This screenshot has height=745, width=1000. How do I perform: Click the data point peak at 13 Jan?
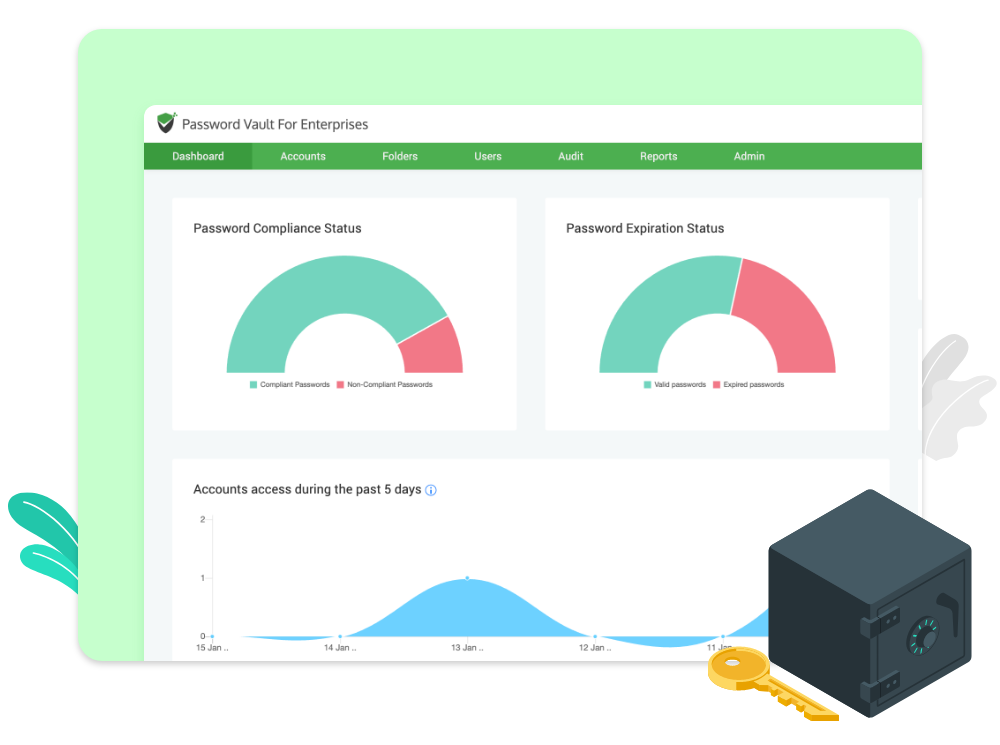pos(467,577)
